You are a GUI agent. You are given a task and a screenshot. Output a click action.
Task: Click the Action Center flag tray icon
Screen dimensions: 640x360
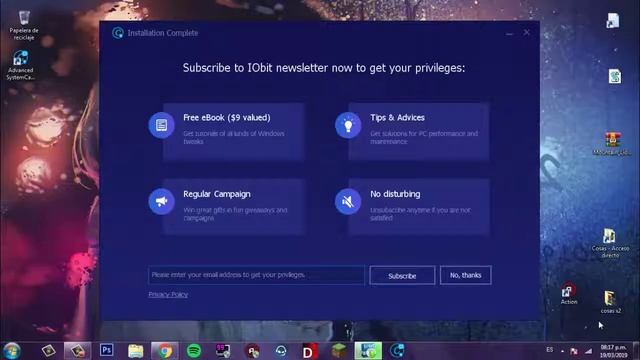point(574,351)
